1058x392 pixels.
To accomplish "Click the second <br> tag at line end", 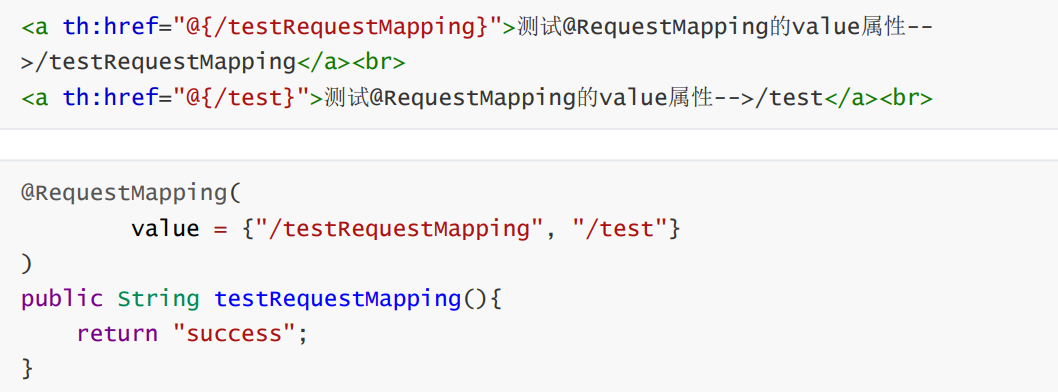I will [906, 98].
